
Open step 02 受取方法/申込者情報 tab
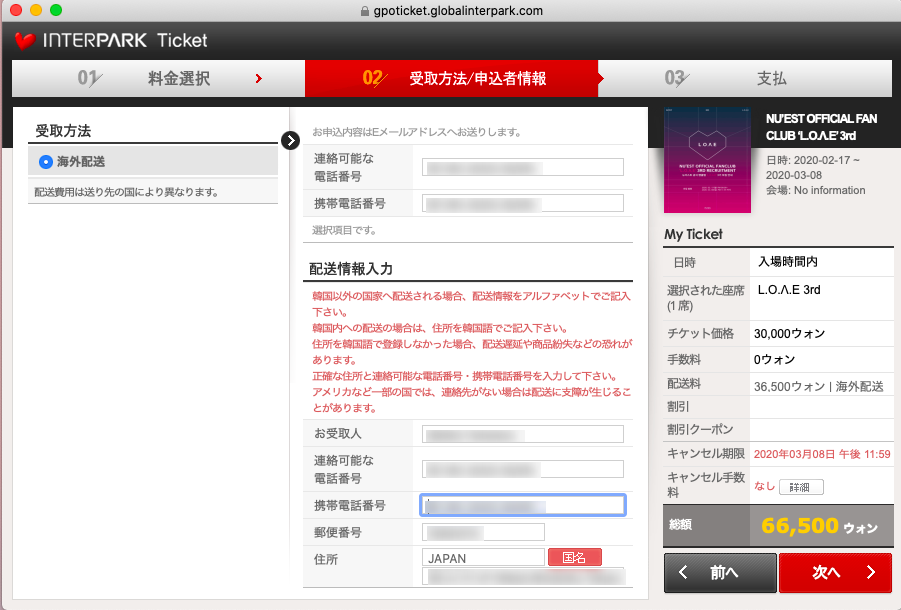[452, 78]
